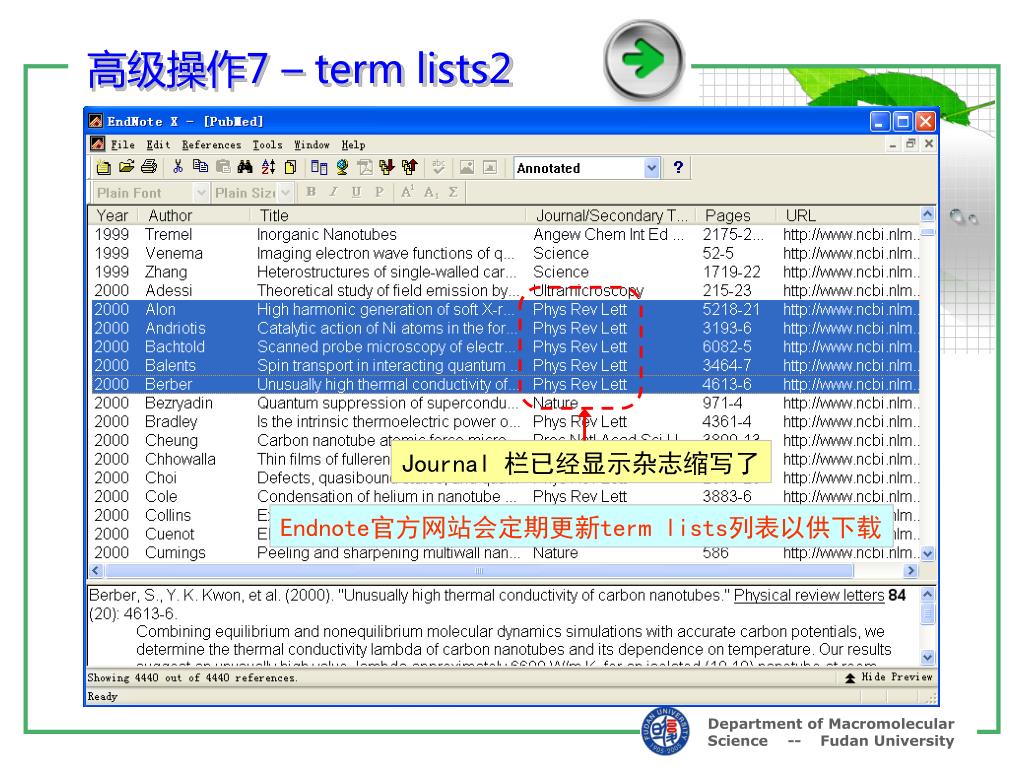Open Search References binoculars icon

pos(245,168)
